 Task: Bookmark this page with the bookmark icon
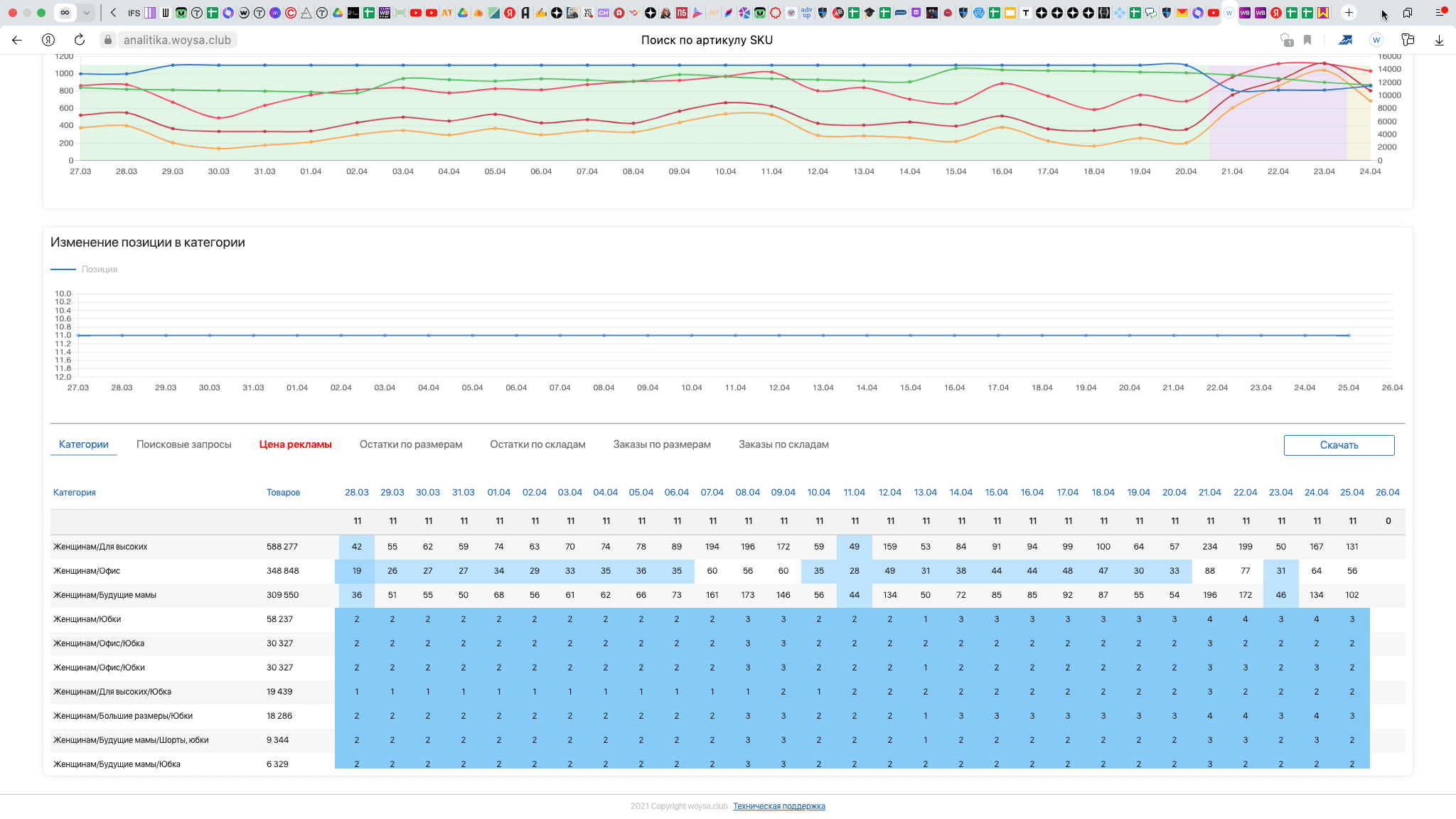coord(1307,41)
